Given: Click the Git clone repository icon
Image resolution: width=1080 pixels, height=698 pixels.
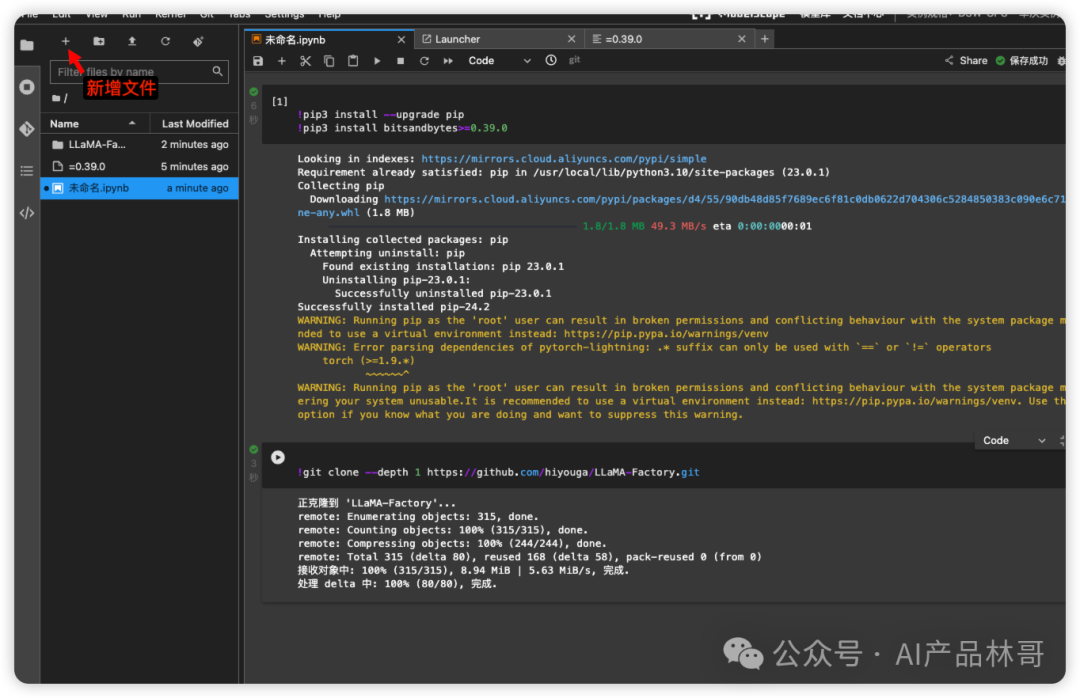Looking at the screenshot, I should coord(198,41).
